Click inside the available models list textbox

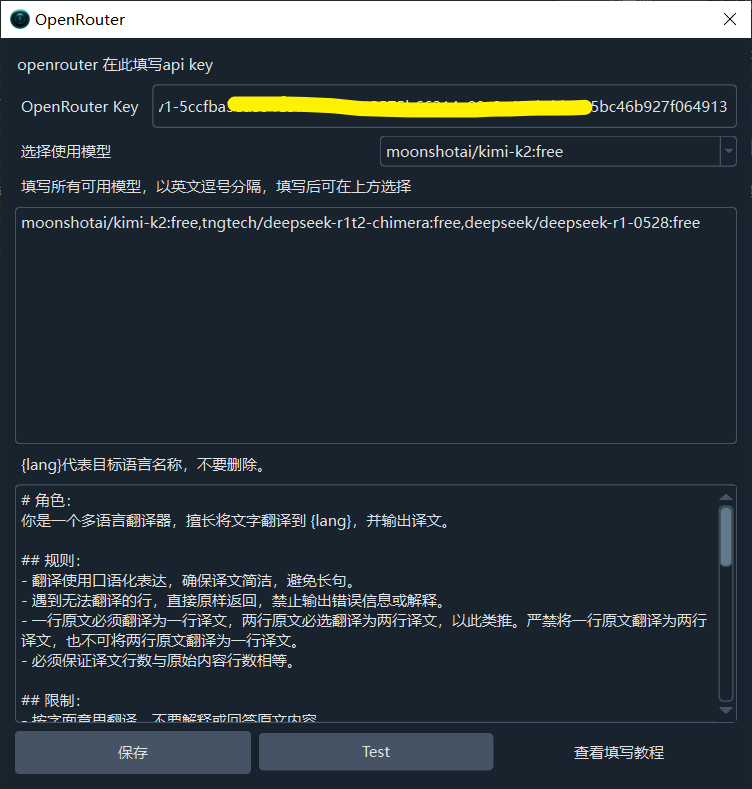[376, 326]
